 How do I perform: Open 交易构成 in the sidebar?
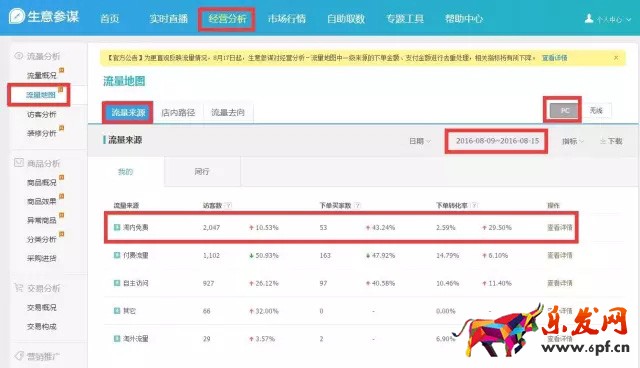[x=42, y=326]
